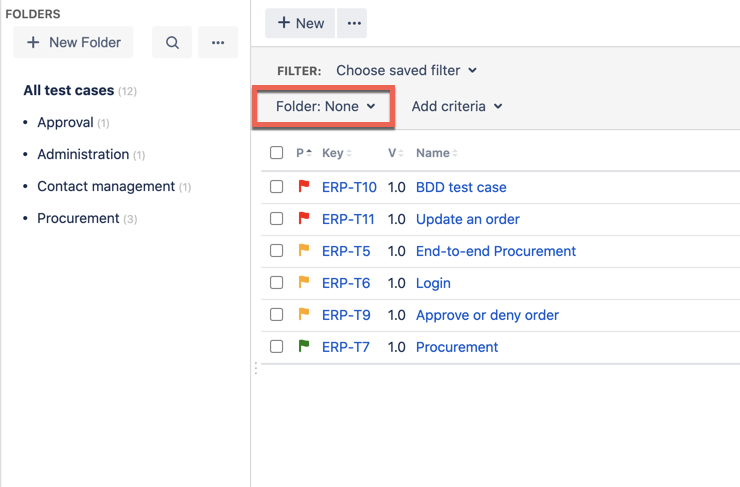Select the checkbox for ERP-T6 Login

pos(277,283)
